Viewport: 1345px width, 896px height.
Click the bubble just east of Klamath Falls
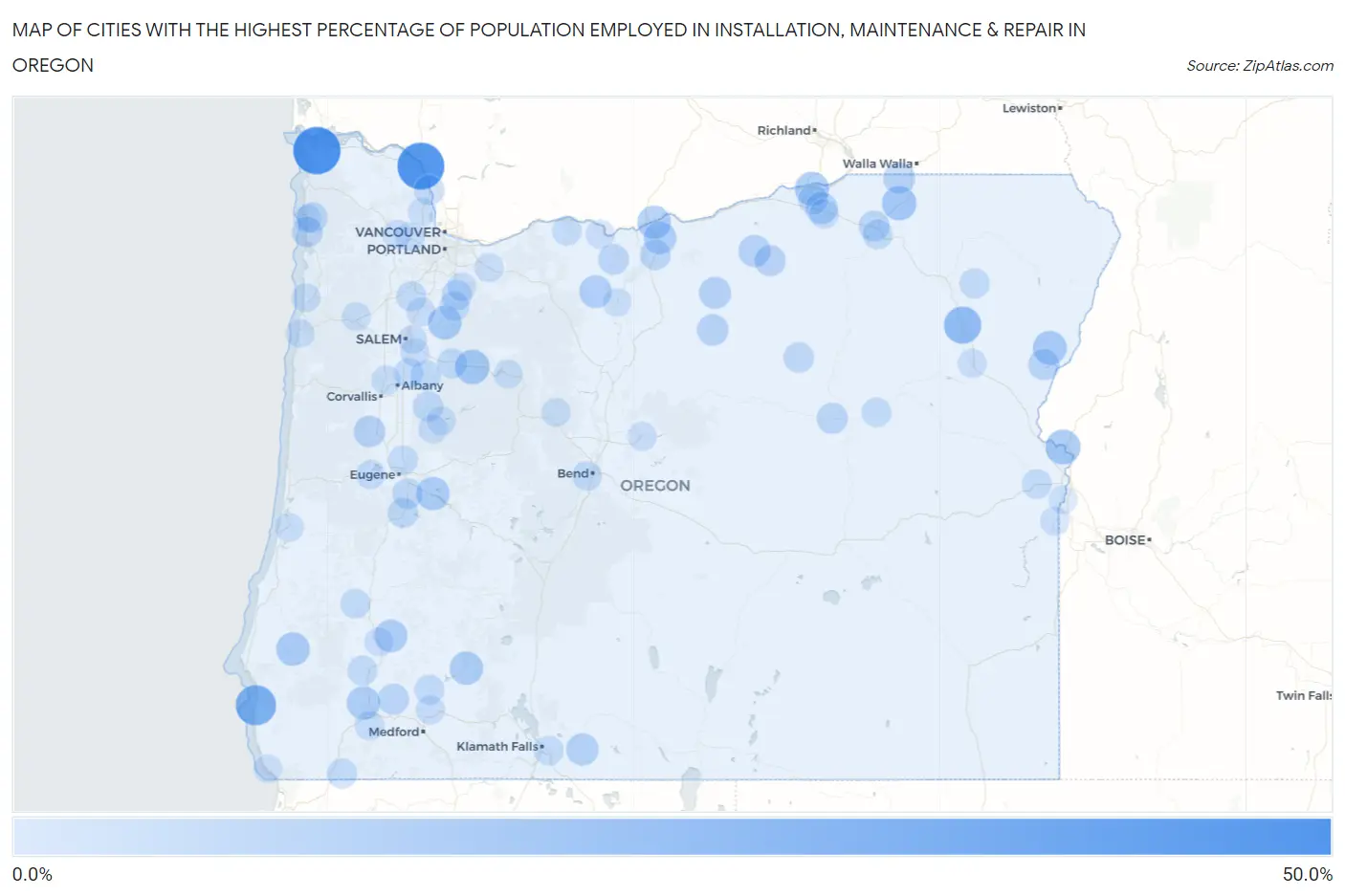(x=582, y=750)
